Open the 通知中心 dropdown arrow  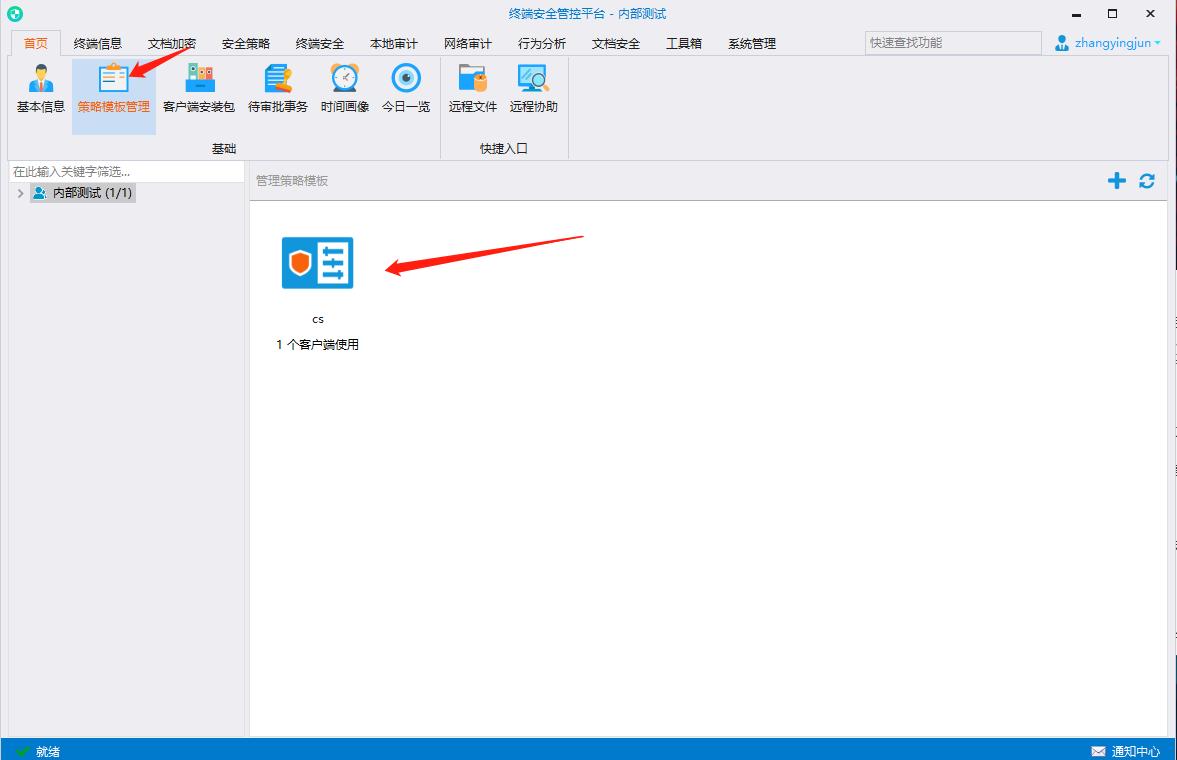click(x=1160, y=751)
